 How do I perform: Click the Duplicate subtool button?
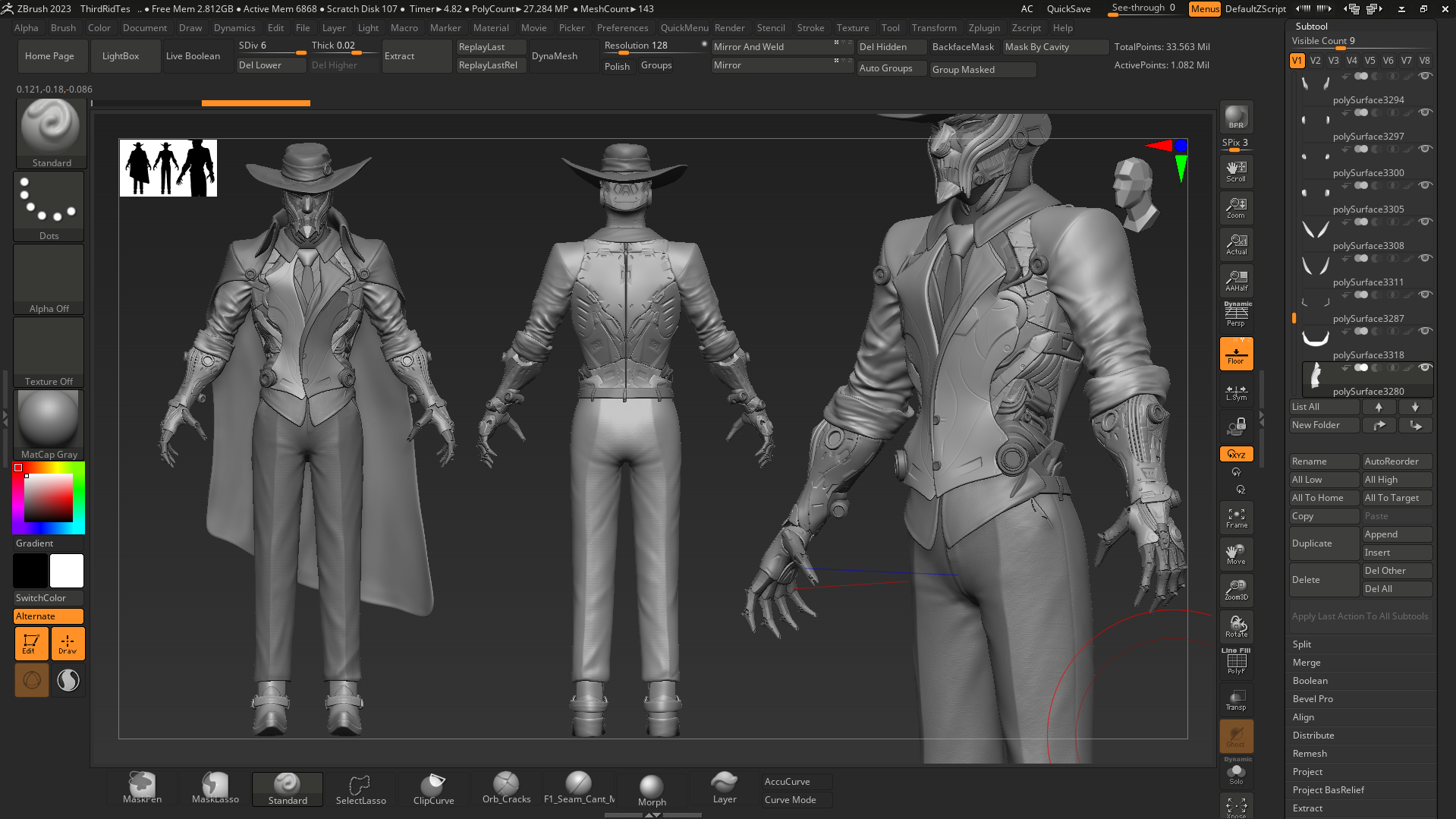pos(1323,543)
